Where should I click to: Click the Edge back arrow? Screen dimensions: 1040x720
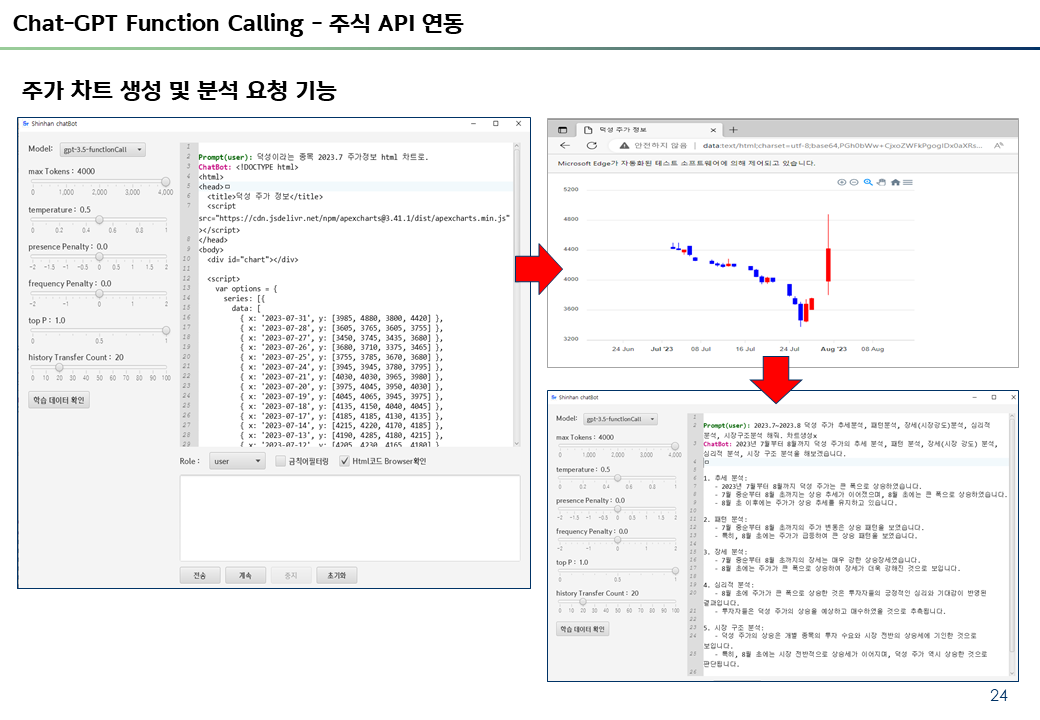coord(565,145)
